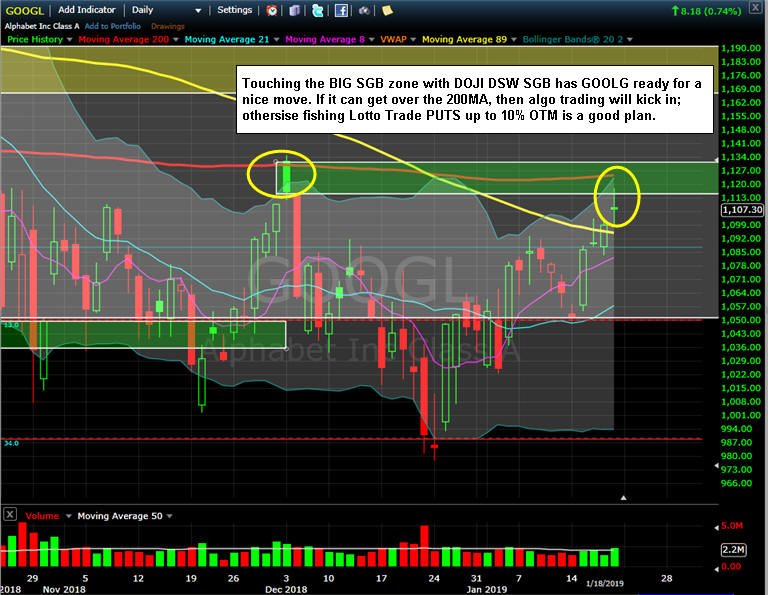Share chart via Twitter icon
Viewport: 768px width, 595px height.
[317, 10]
